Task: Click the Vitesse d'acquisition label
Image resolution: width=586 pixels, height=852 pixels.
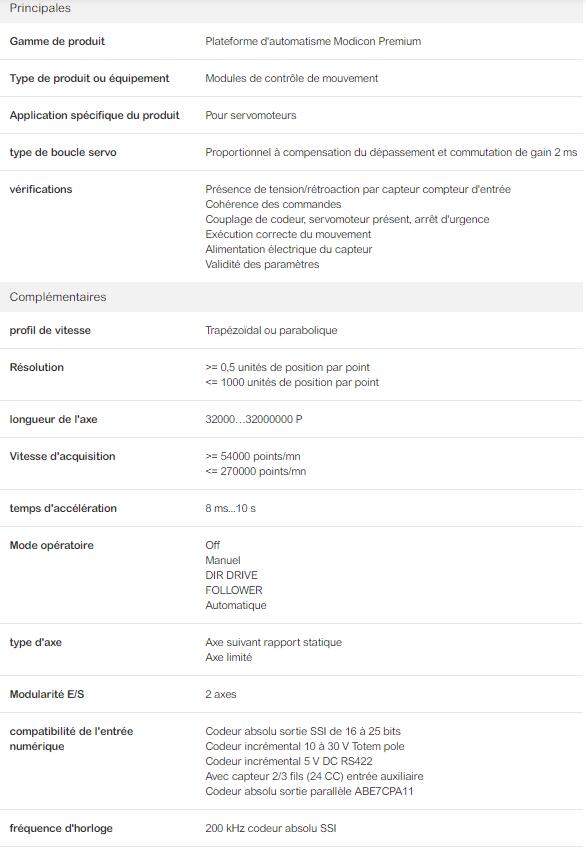Action: point(63,456)
